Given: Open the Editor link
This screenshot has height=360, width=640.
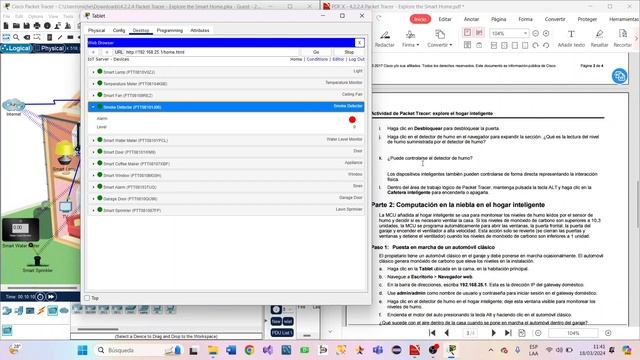Looking at the screenshot, I should coord(338,59).
